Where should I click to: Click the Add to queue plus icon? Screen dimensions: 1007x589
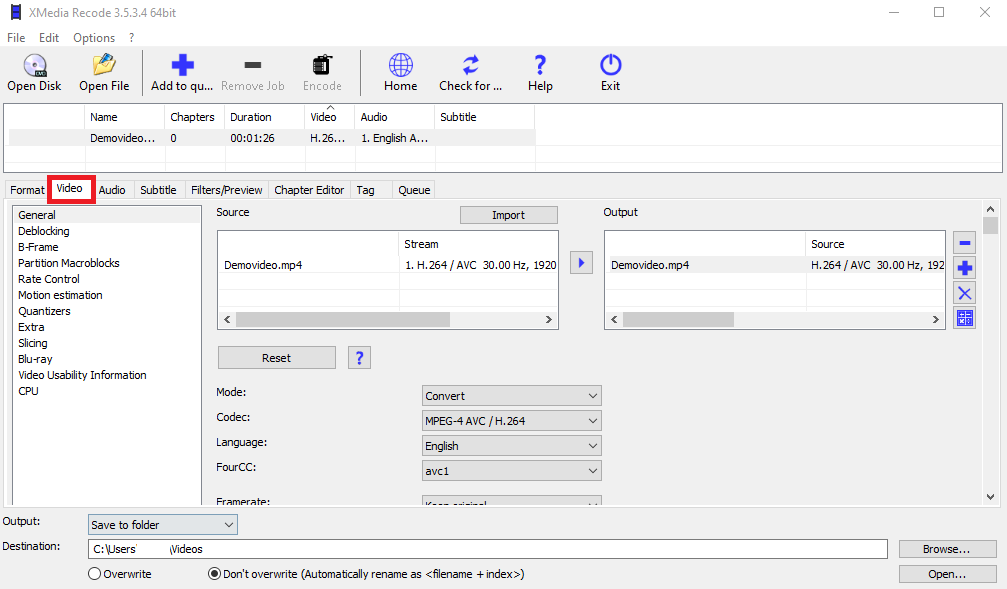click(182, 66)
